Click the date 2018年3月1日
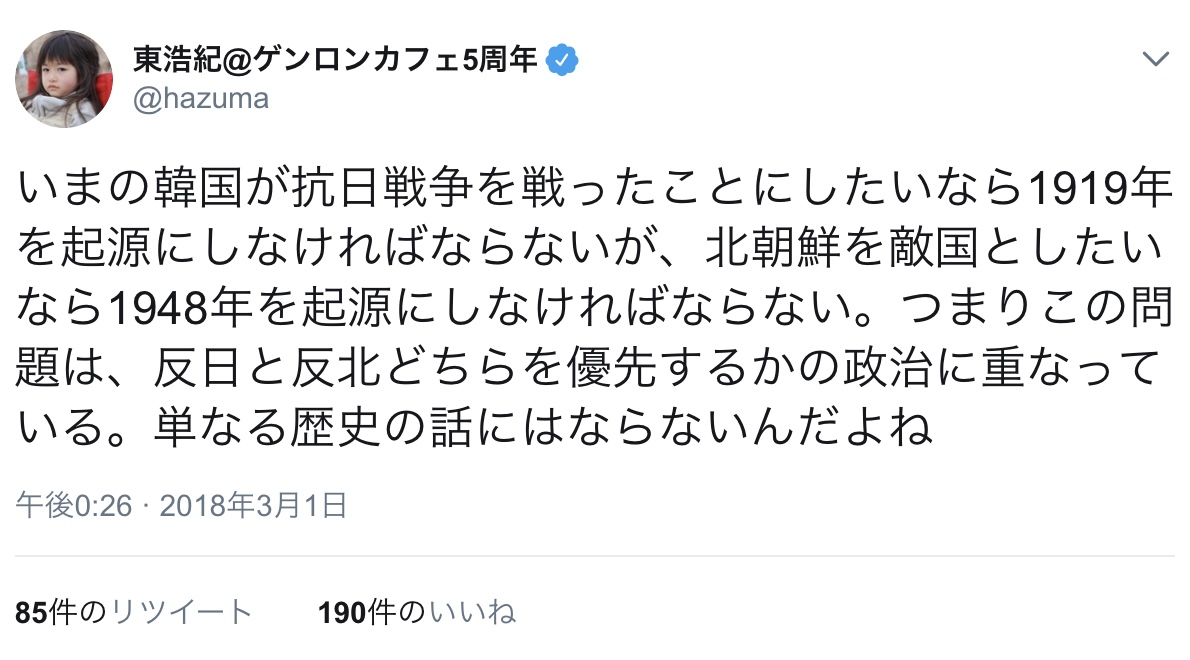 pyautogui.click(x=252, y=506)
